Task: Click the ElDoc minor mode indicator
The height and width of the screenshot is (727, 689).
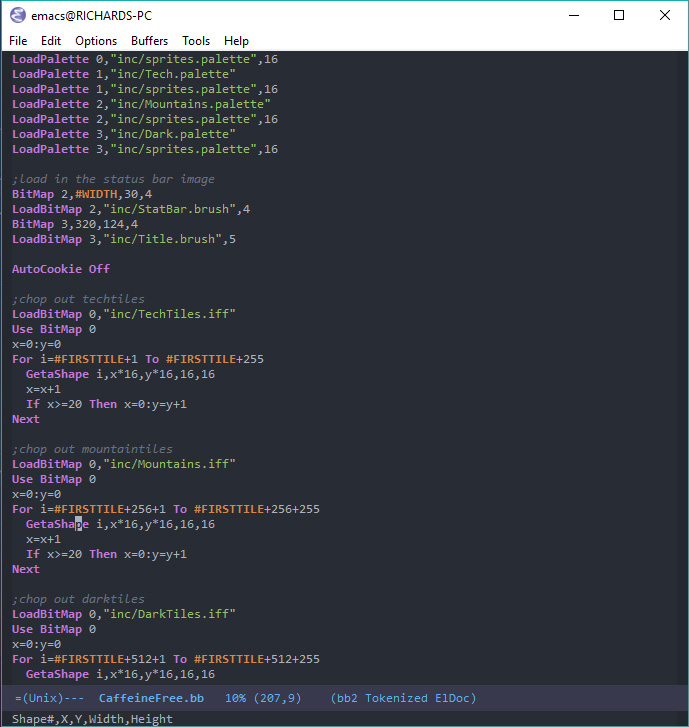Action: pos(452,698)
